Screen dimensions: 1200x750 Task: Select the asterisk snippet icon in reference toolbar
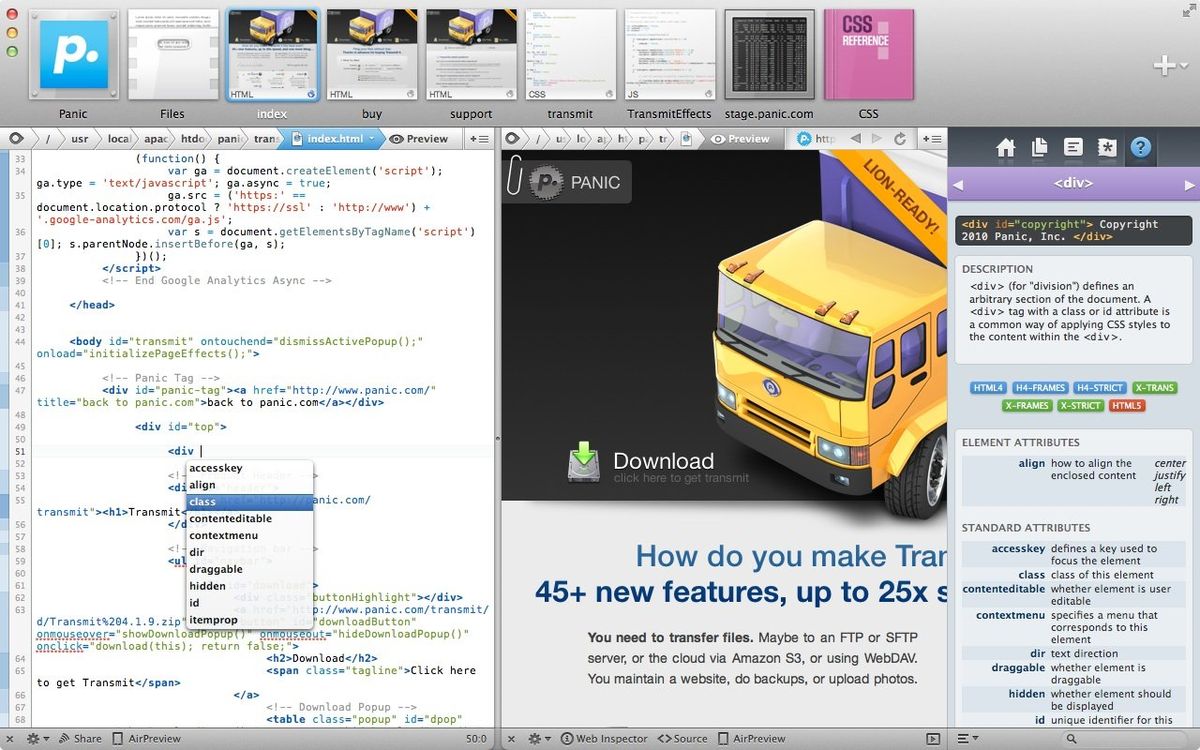click(1106, 147)
